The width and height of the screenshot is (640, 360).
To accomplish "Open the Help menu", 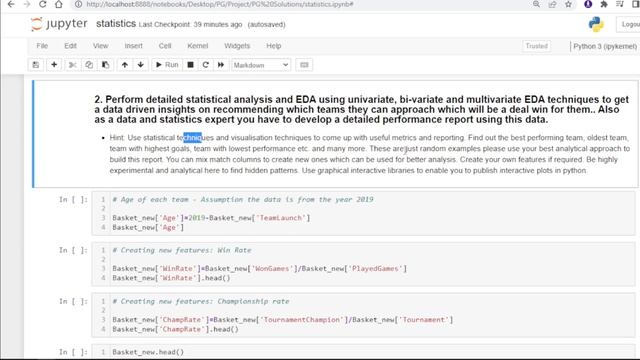I will pos(273,46).
